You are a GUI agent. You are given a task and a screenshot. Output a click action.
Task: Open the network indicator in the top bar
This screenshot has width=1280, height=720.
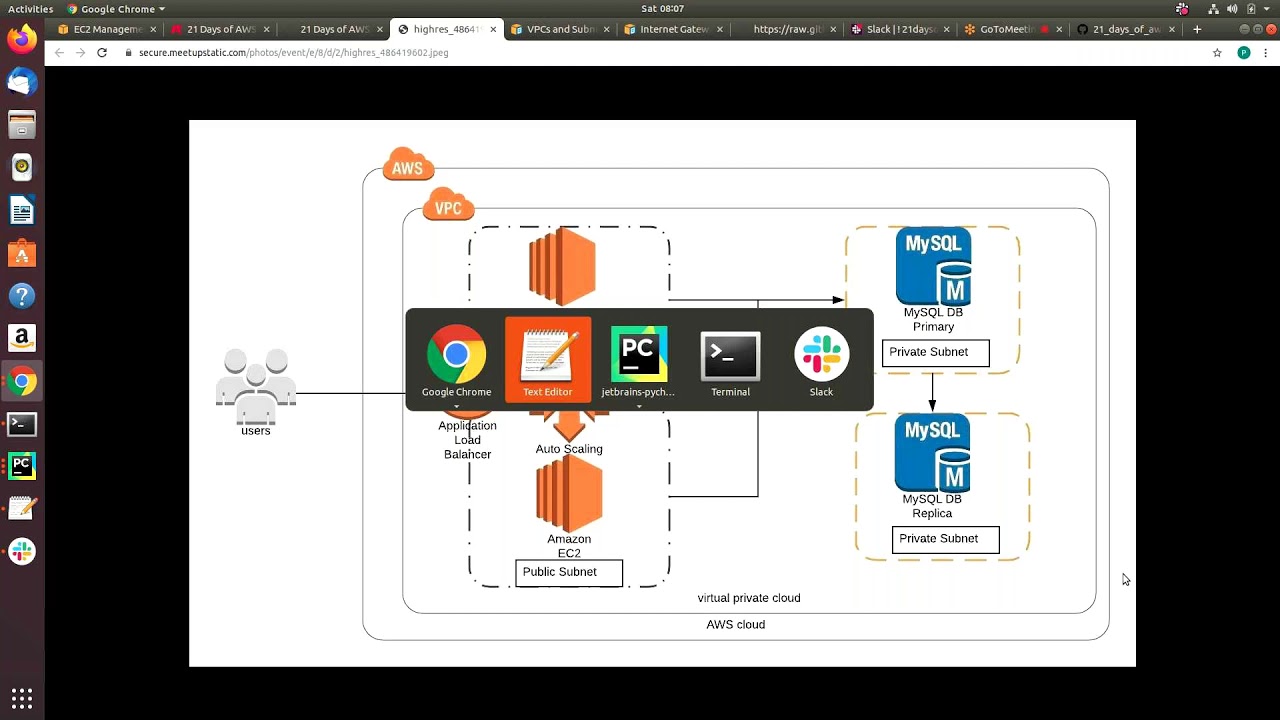click(x=1212, y=9)
